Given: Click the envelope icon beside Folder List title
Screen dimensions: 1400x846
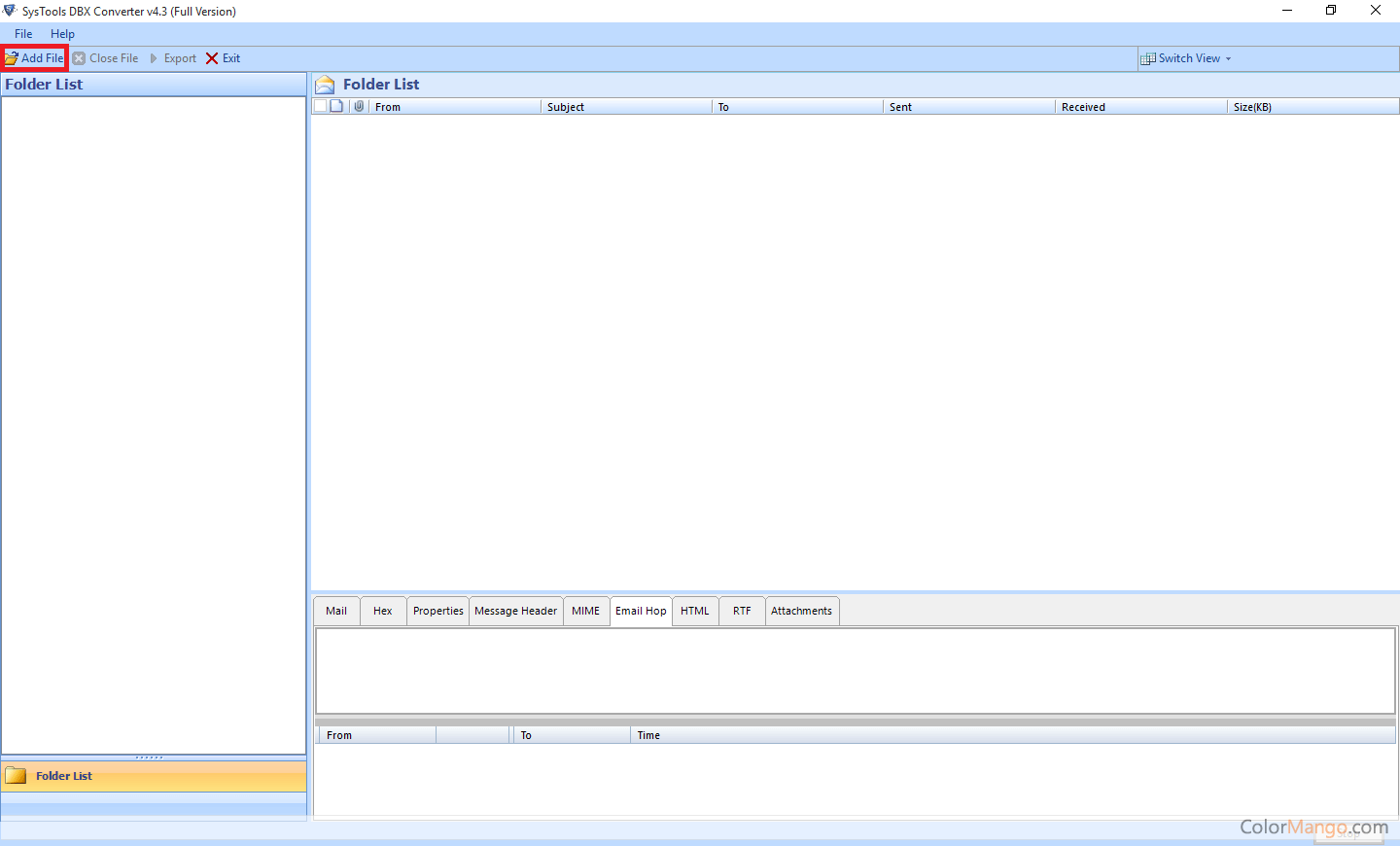Looking at the screenshot, I should [x=326, y=85].
